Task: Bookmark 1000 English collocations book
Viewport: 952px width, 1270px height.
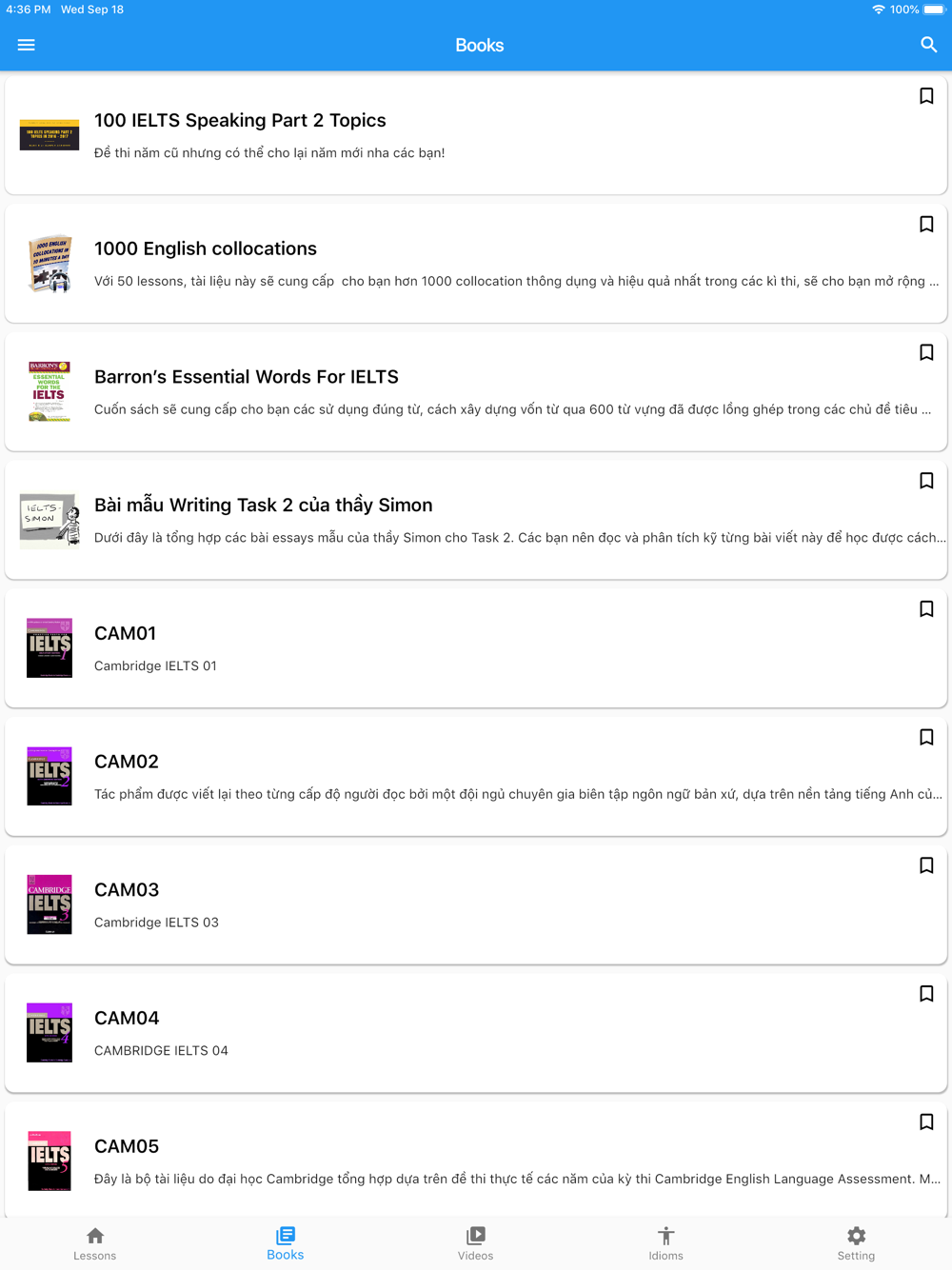Action: [926, 225]
